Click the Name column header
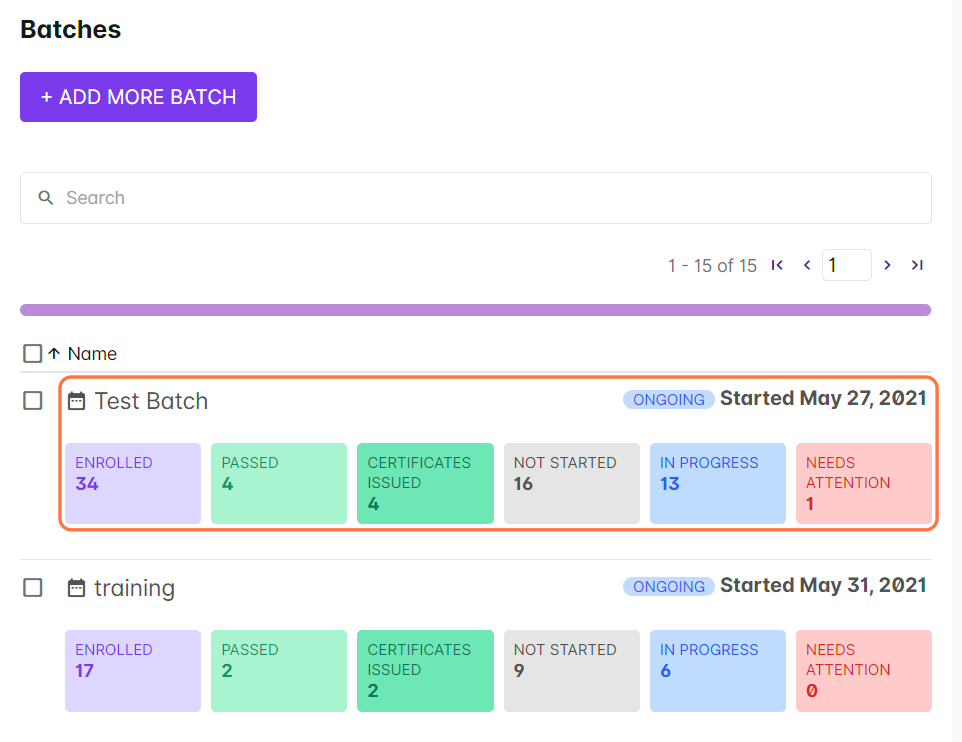This screenshot has width=962, height=742. tap(92, 353)
